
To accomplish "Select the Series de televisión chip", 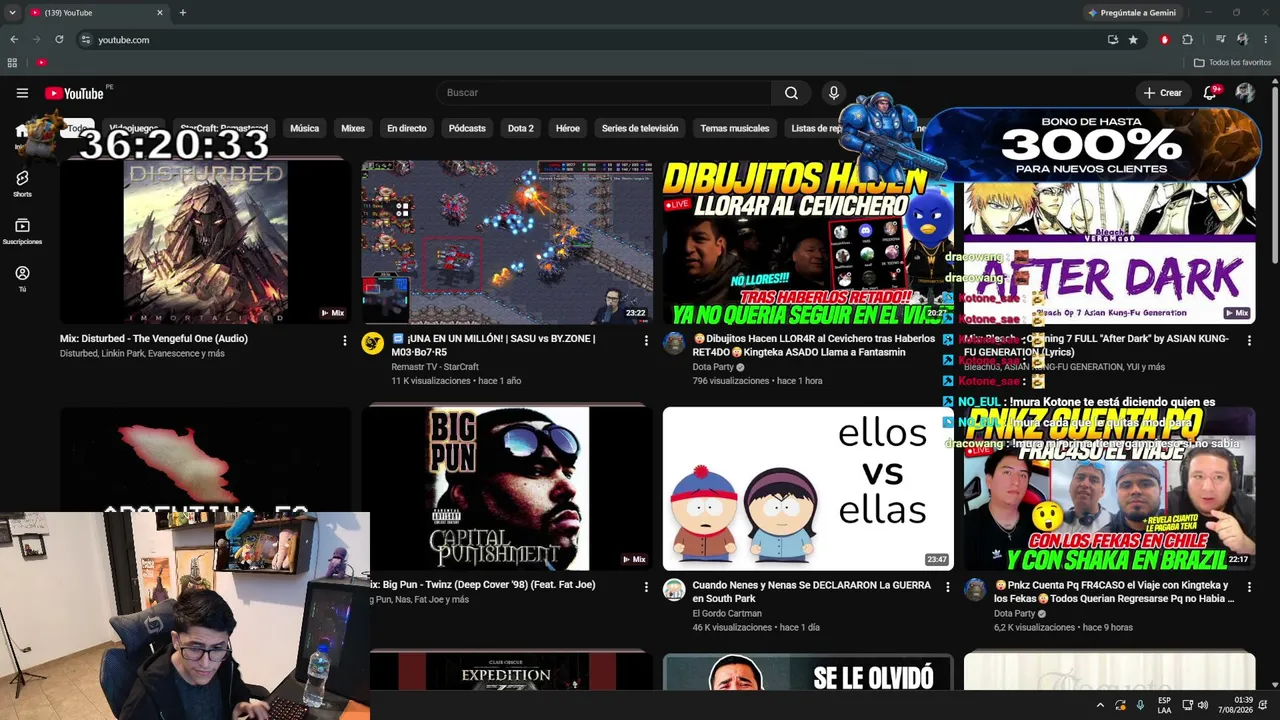I will [640, 128].
